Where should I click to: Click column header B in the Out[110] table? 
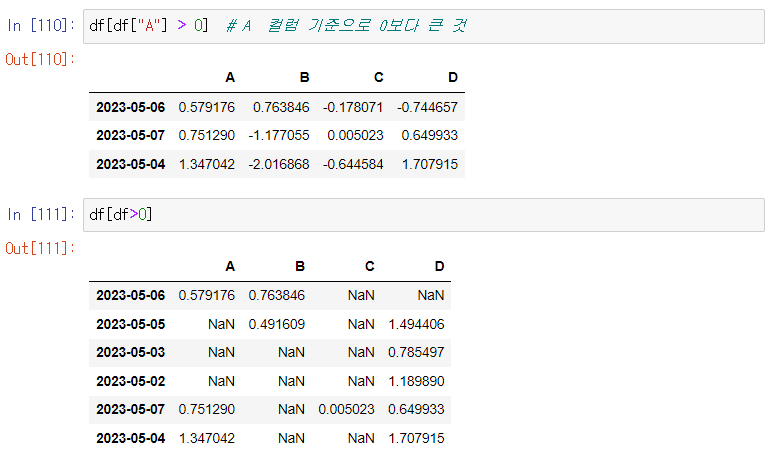[304, 78]
